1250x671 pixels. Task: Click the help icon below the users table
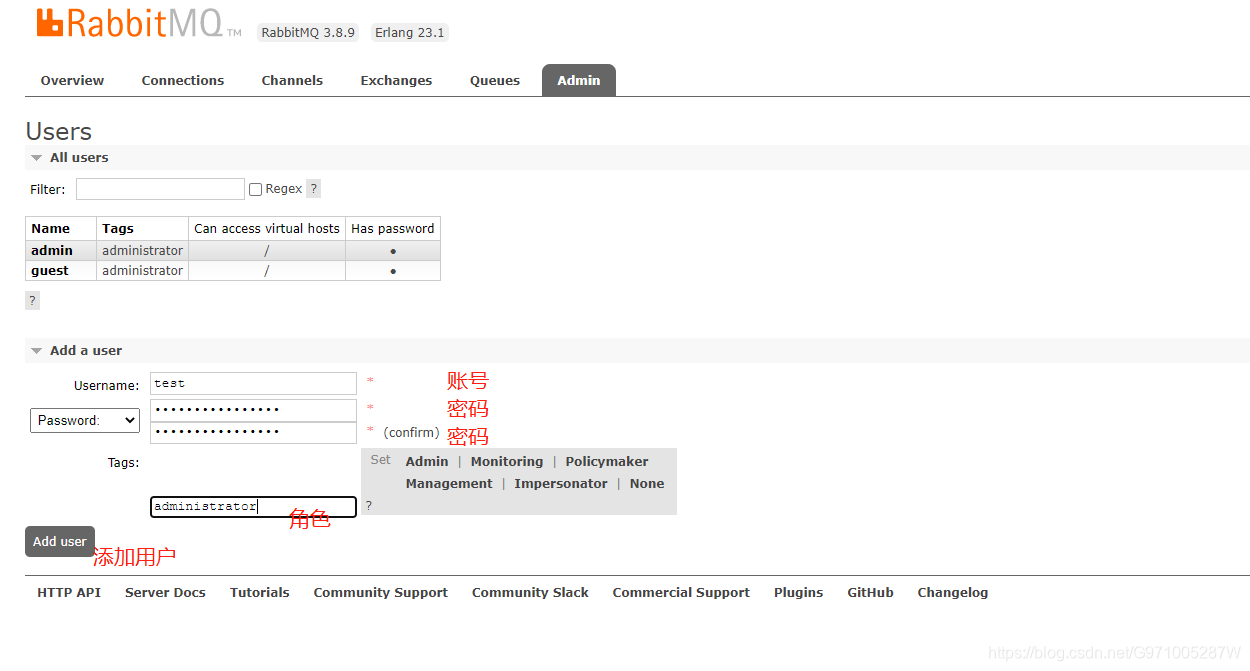31,300
